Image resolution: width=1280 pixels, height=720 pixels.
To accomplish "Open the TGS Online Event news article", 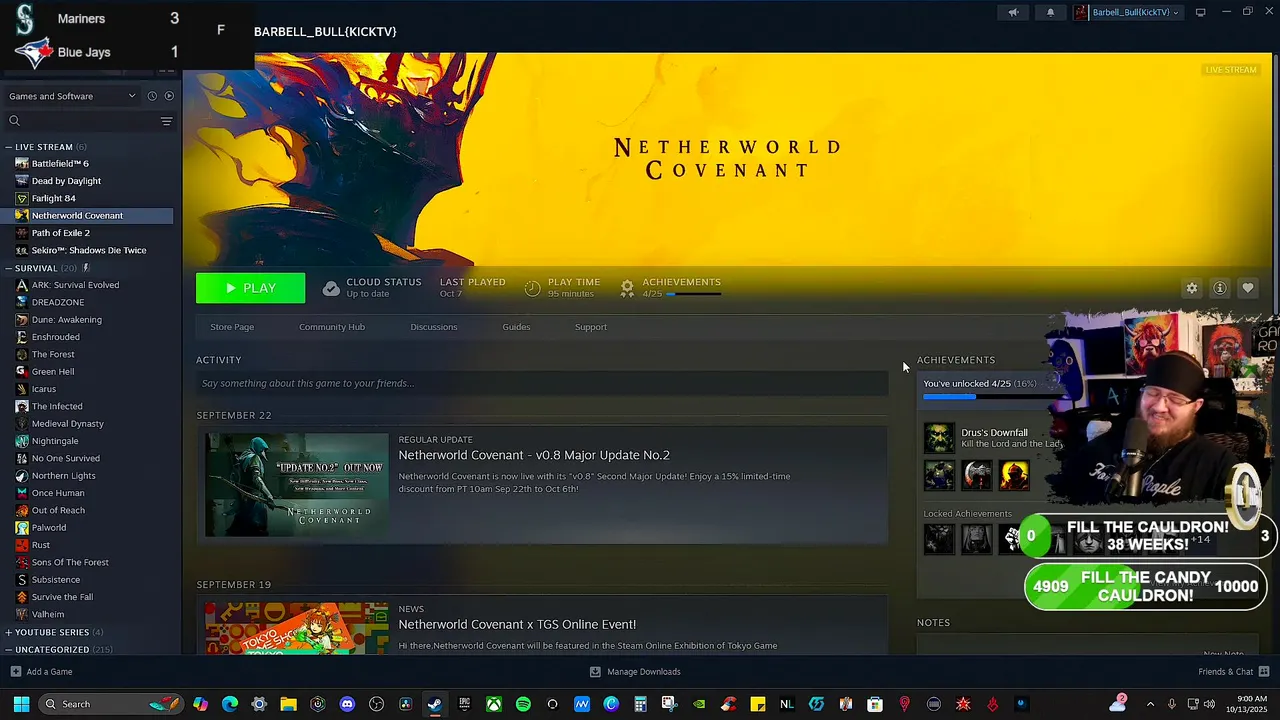I will click(517, 624).
